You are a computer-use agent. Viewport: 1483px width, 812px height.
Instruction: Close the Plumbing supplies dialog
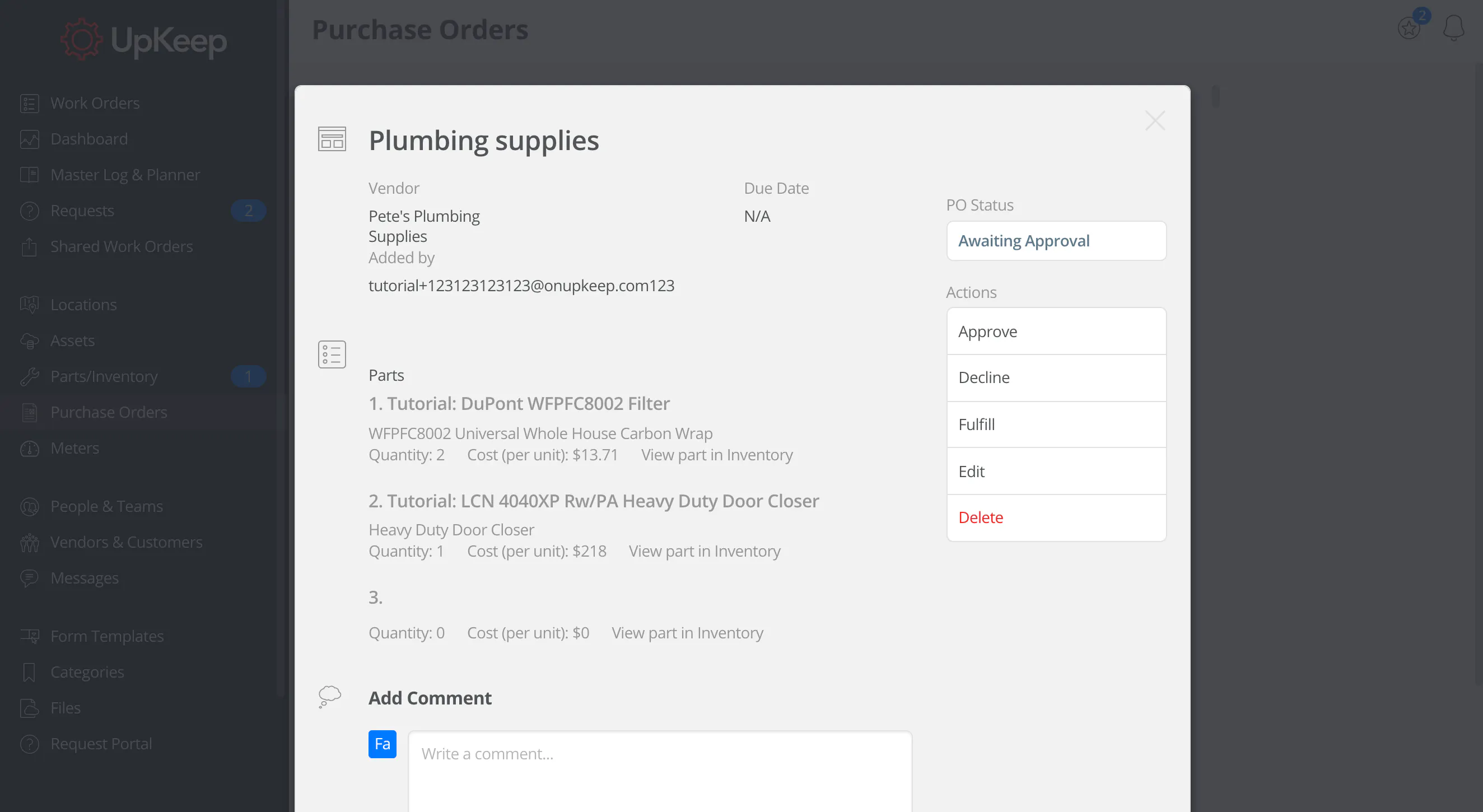(1155, 121)
